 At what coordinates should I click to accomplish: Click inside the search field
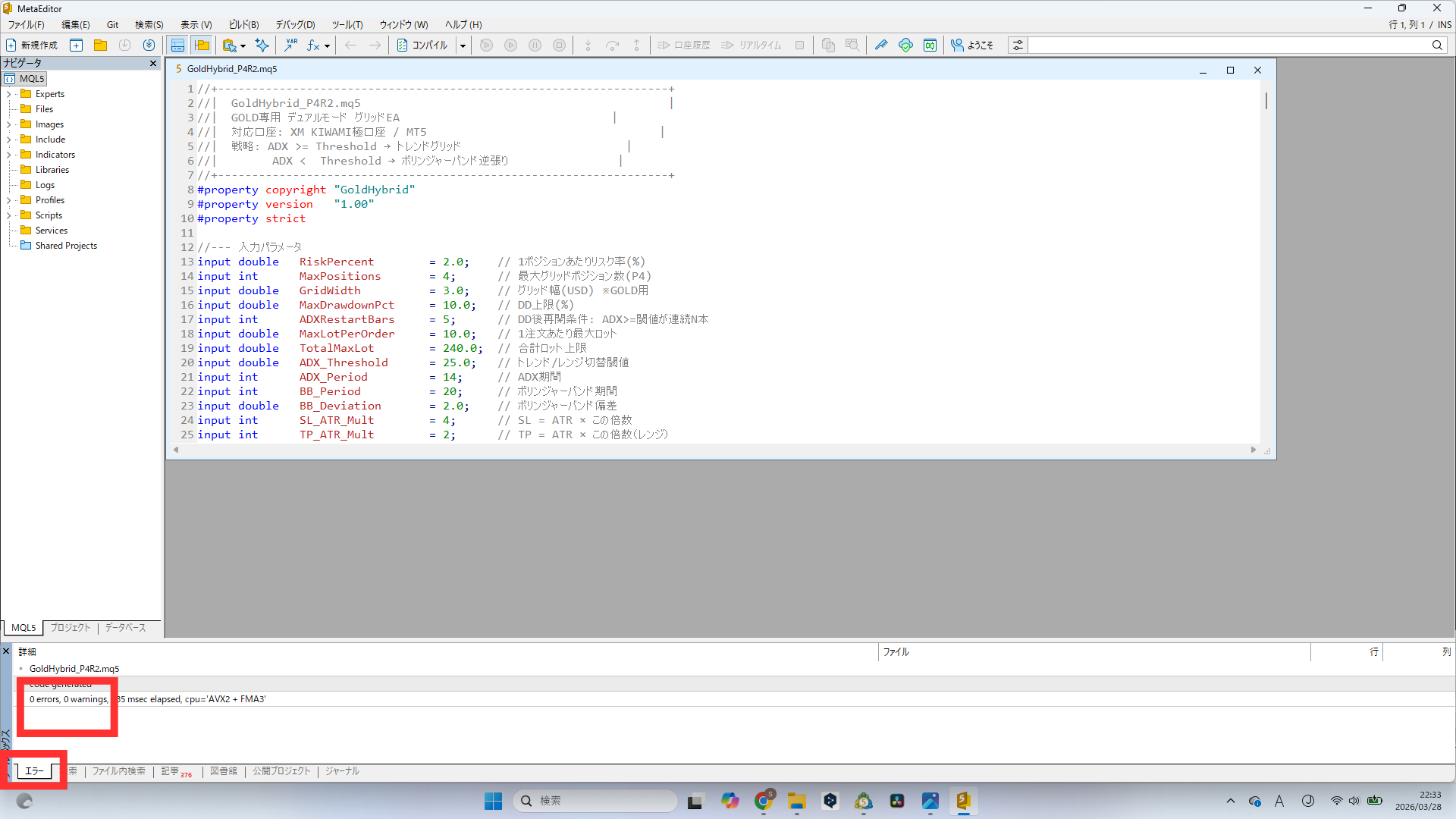pos(1236,45)
